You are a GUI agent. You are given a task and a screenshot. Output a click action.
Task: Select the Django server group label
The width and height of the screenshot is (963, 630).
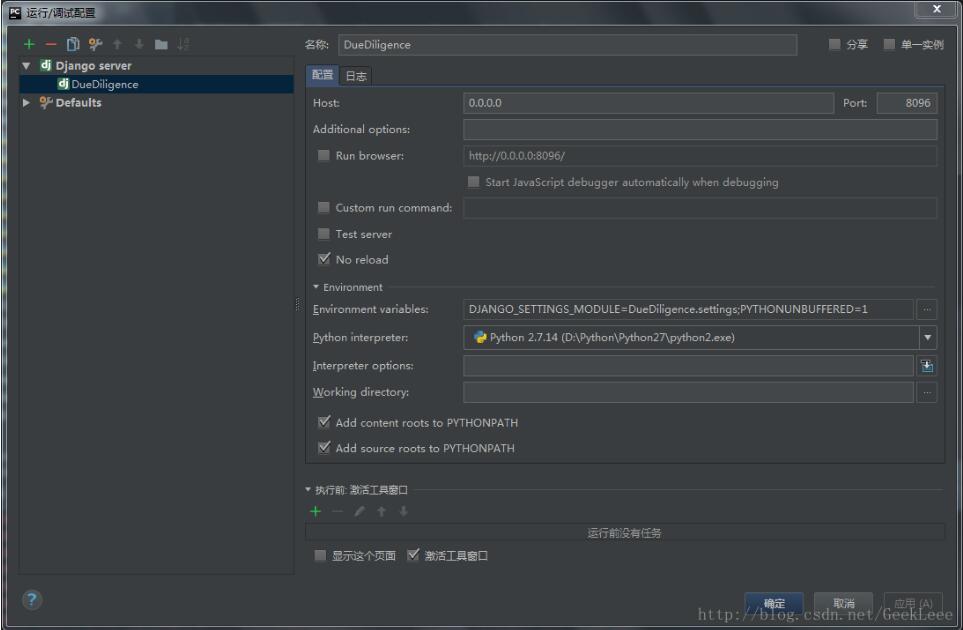93,66
